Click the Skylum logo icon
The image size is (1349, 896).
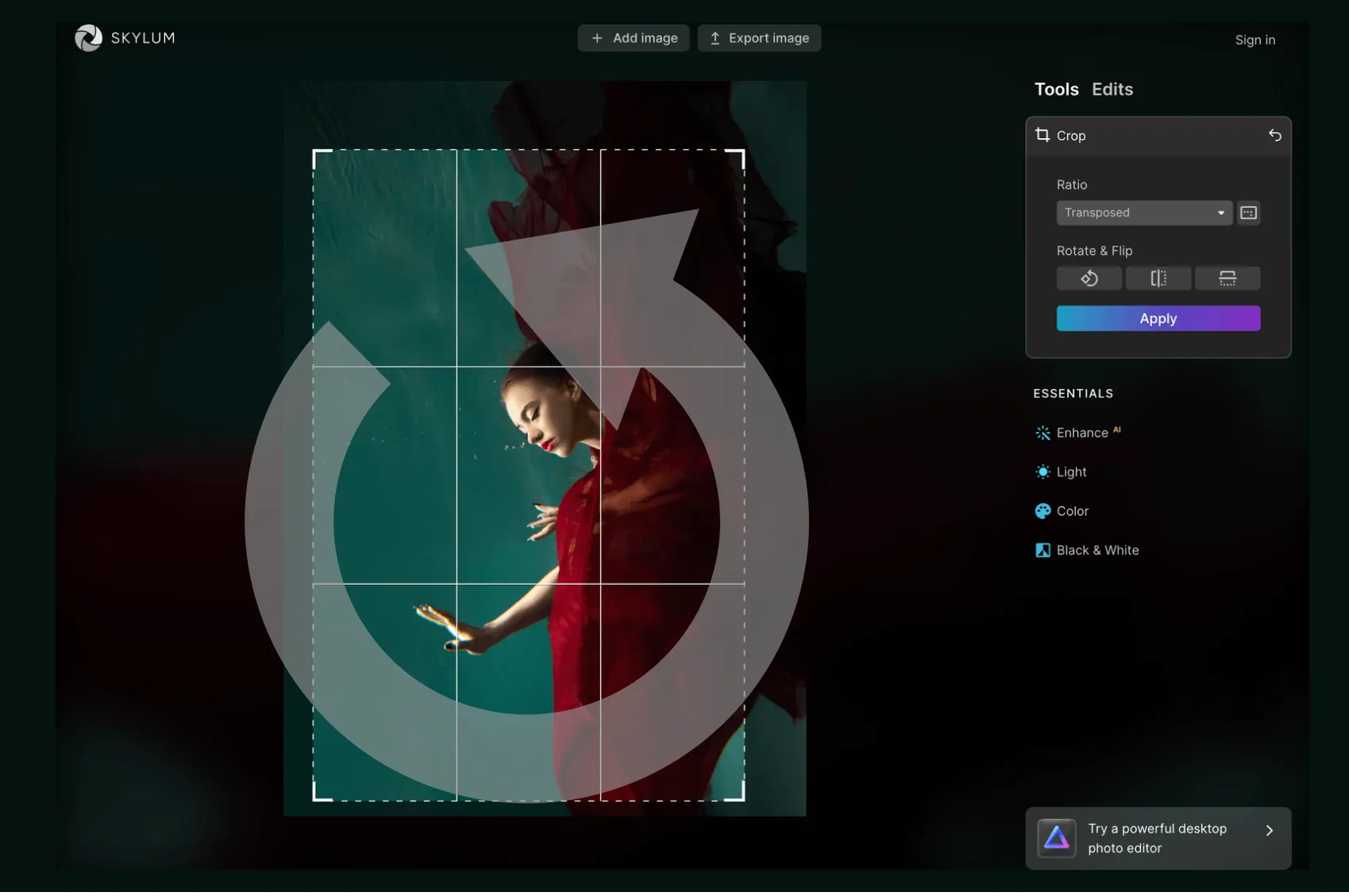point(88,38)
